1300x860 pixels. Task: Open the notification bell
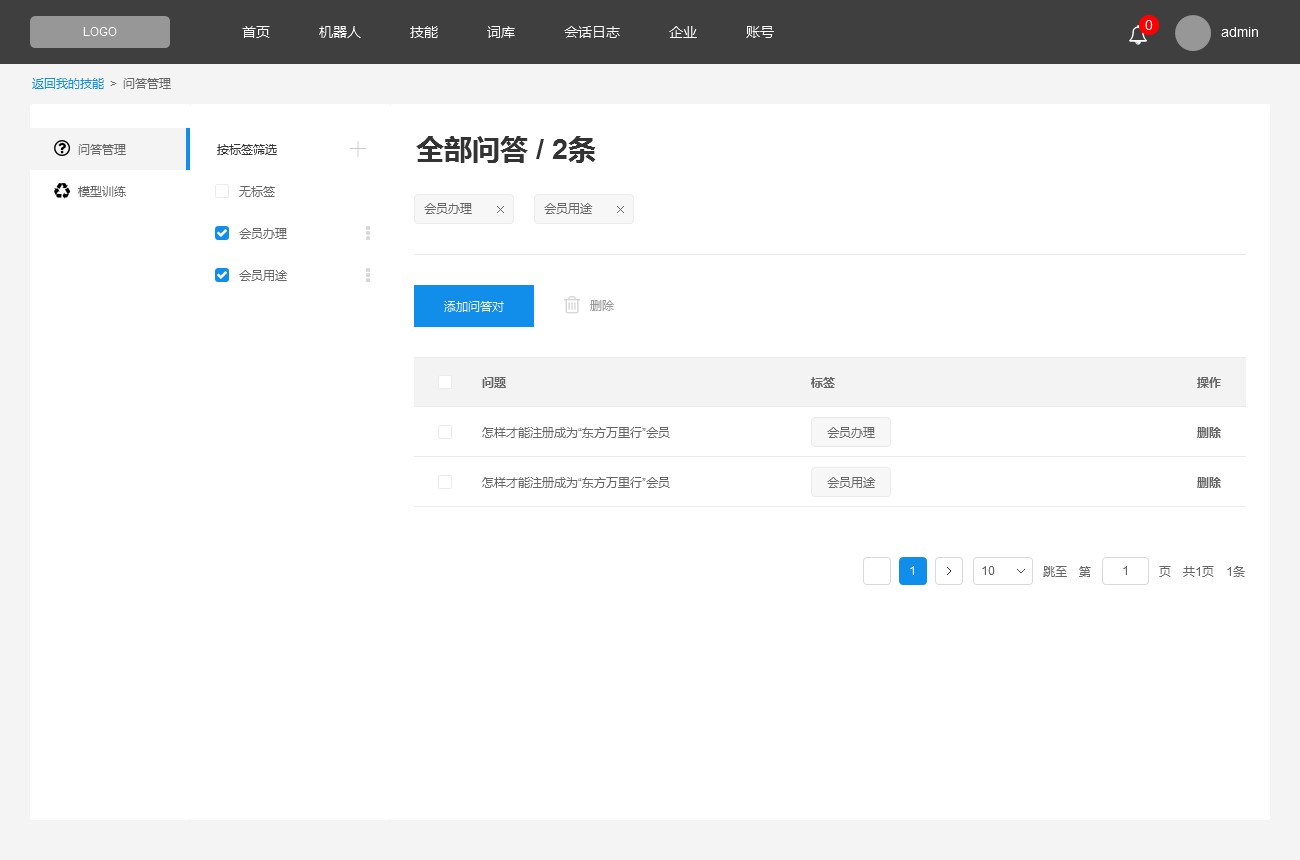pos(1138,35)
